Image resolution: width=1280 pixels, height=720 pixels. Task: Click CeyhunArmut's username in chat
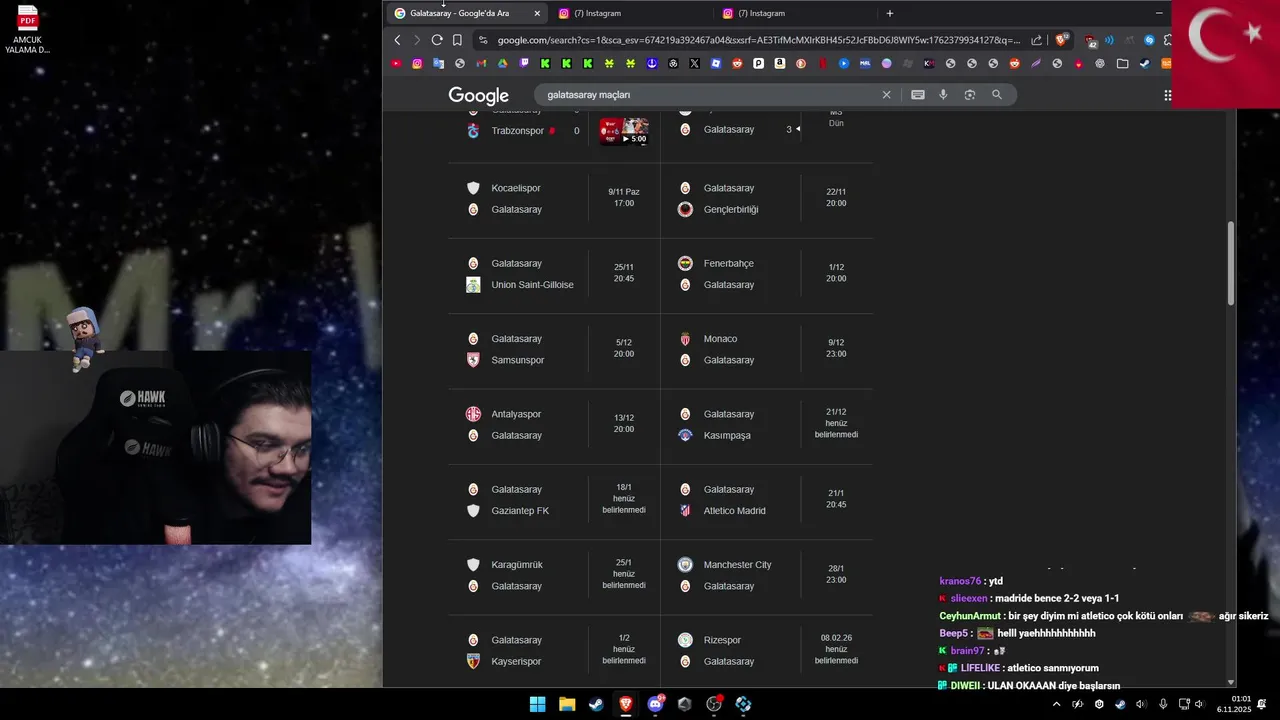coord(970,616)
